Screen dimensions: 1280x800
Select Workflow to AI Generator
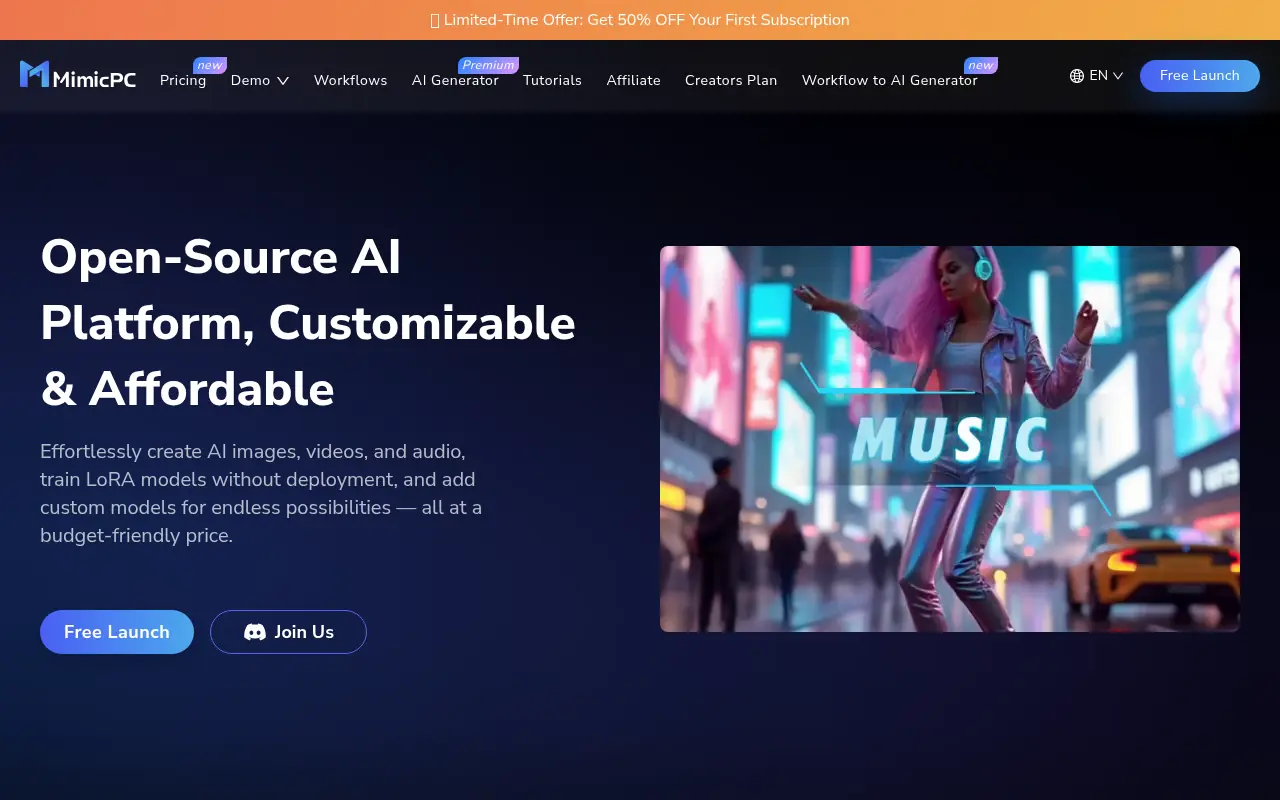(889, 80)
